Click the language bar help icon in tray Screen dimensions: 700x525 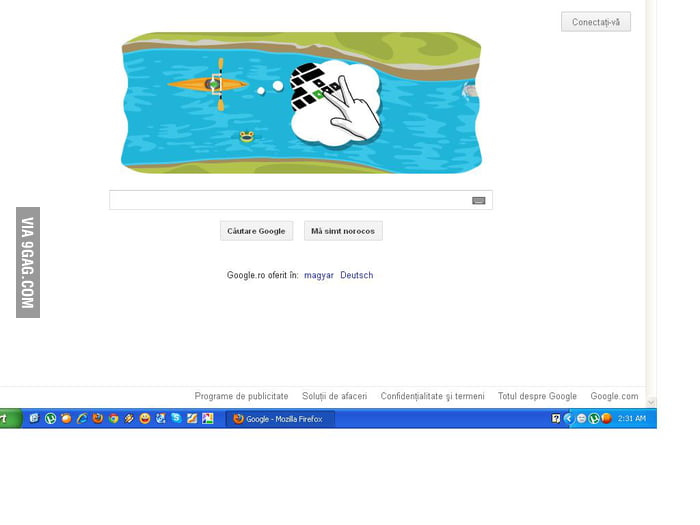[555, 419]
